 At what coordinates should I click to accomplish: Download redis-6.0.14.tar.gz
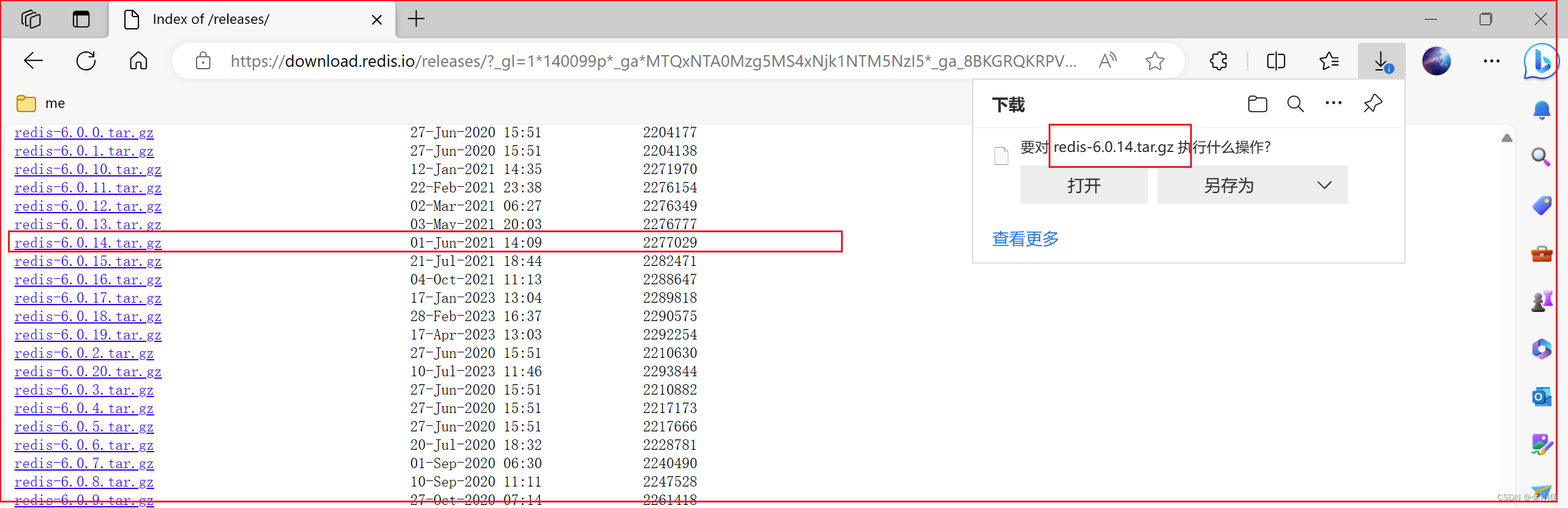[88, 243]
